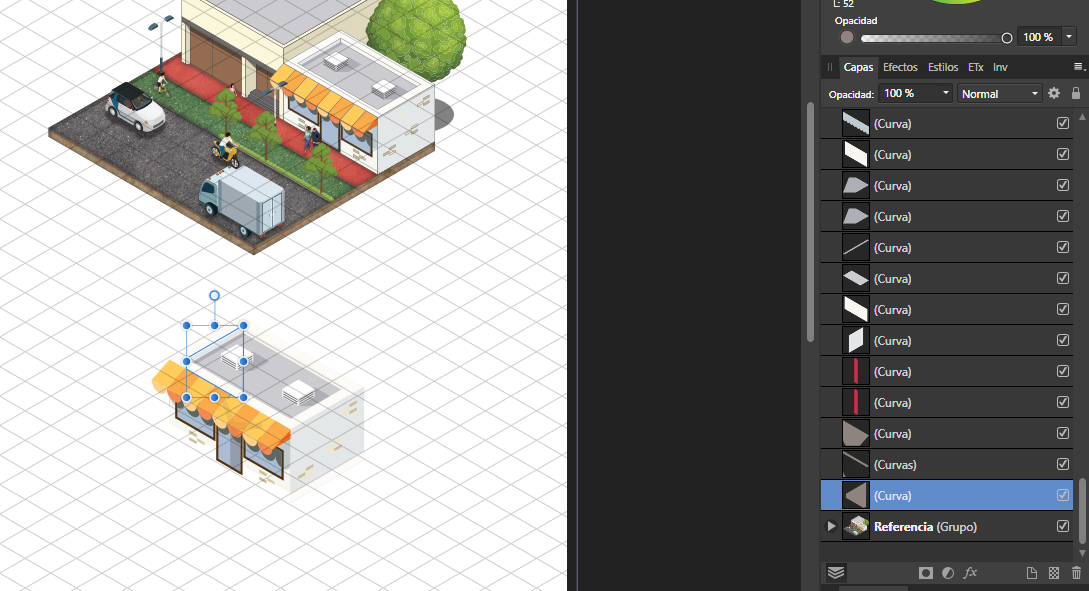Open the Inv tab
1089x591 pixels.
click(x=1000, y=67)
